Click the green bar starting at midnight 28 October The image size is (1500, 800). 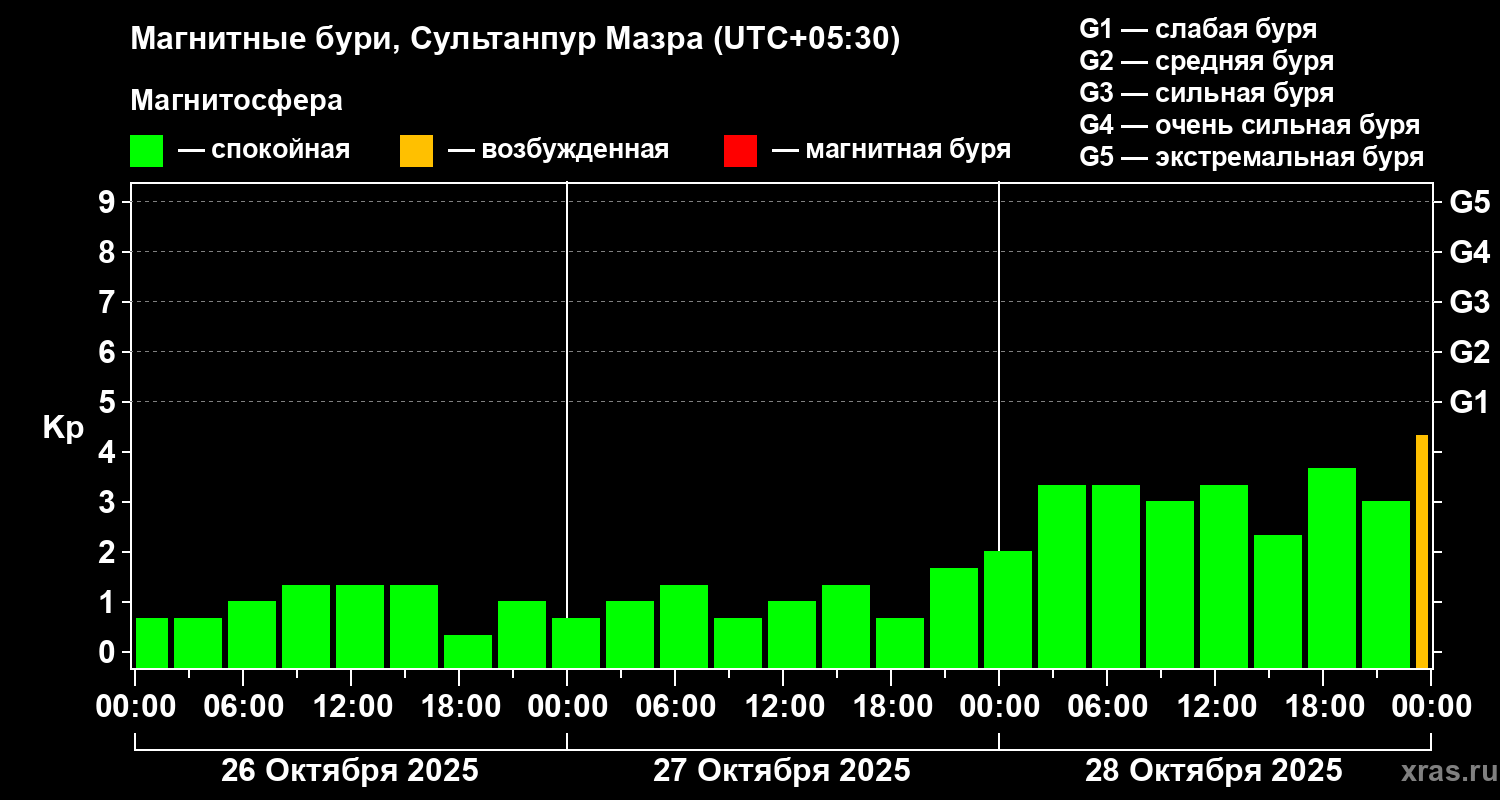click(1008, 609)
